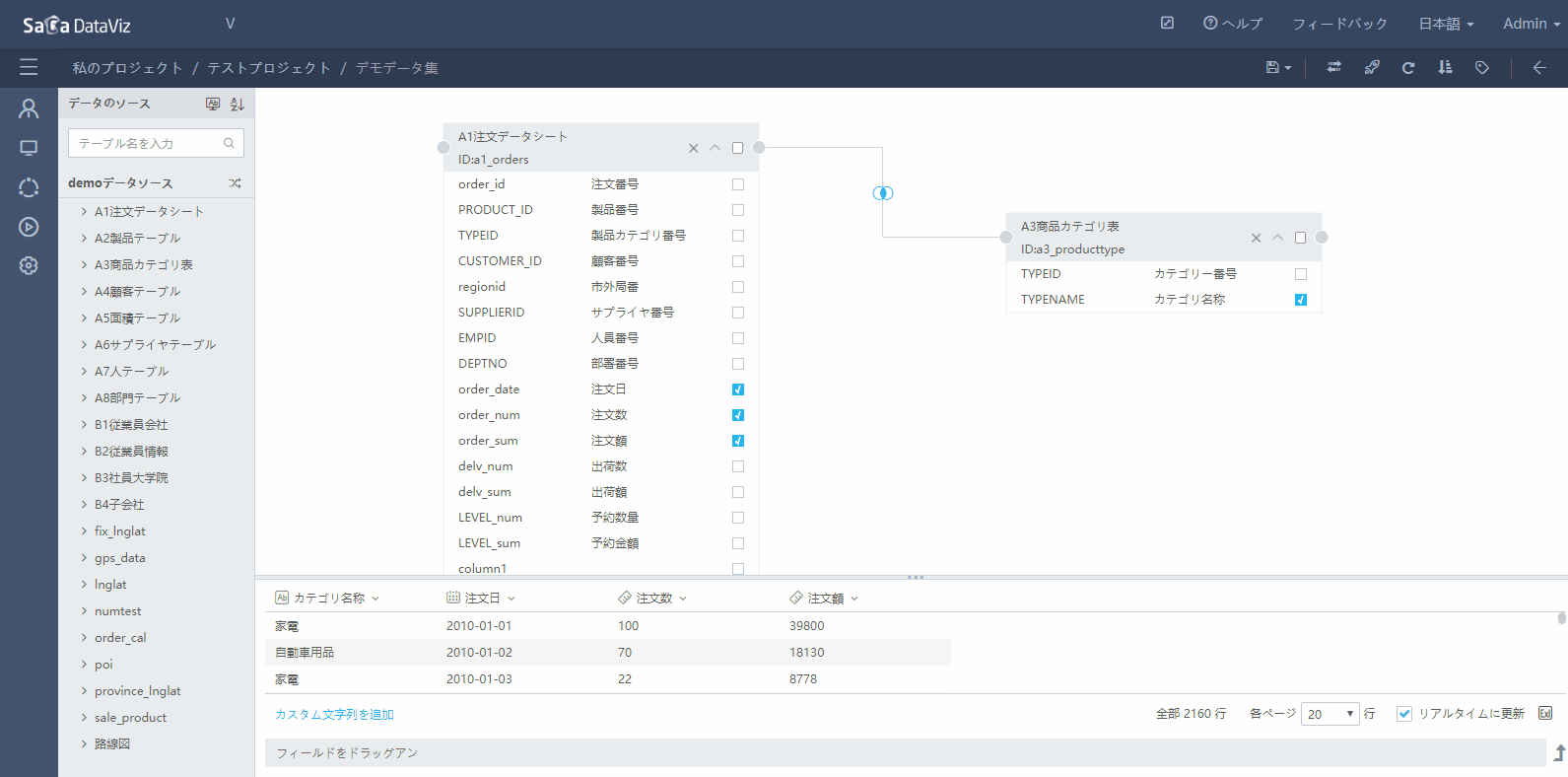This screenshot has height=777, width=1568.
Task: Go to 私のプロジェクト breadcrumb
Action: (127, 68)
